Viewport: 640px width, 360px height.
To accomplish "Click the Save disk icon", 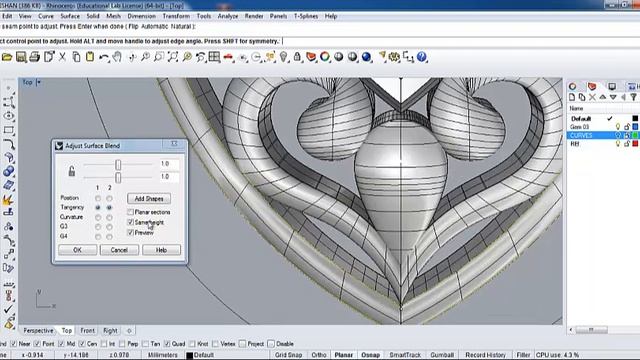I will [21, 57].
